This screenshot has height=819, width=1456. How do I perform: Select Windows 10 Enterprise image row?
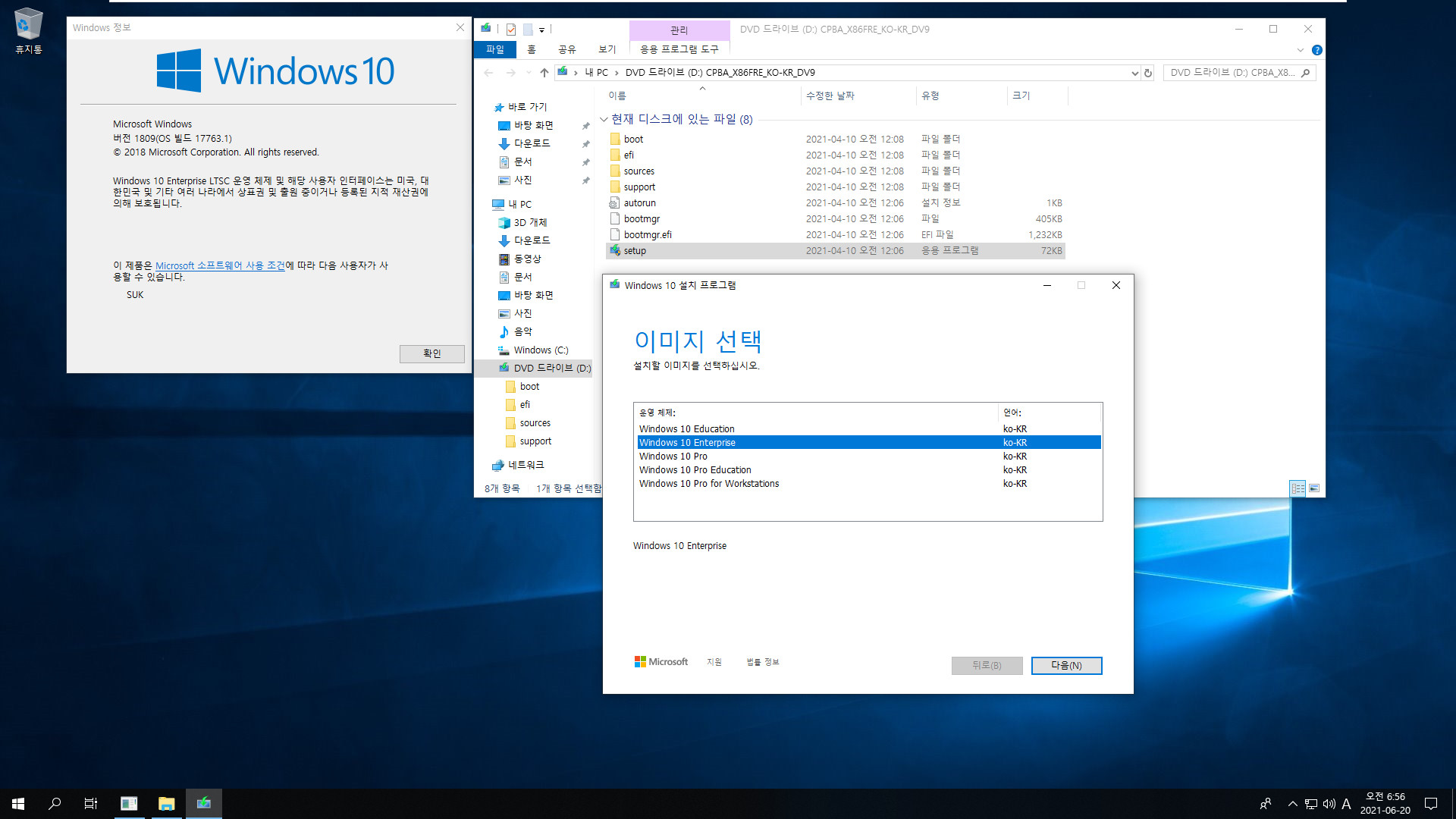(869, 442)
